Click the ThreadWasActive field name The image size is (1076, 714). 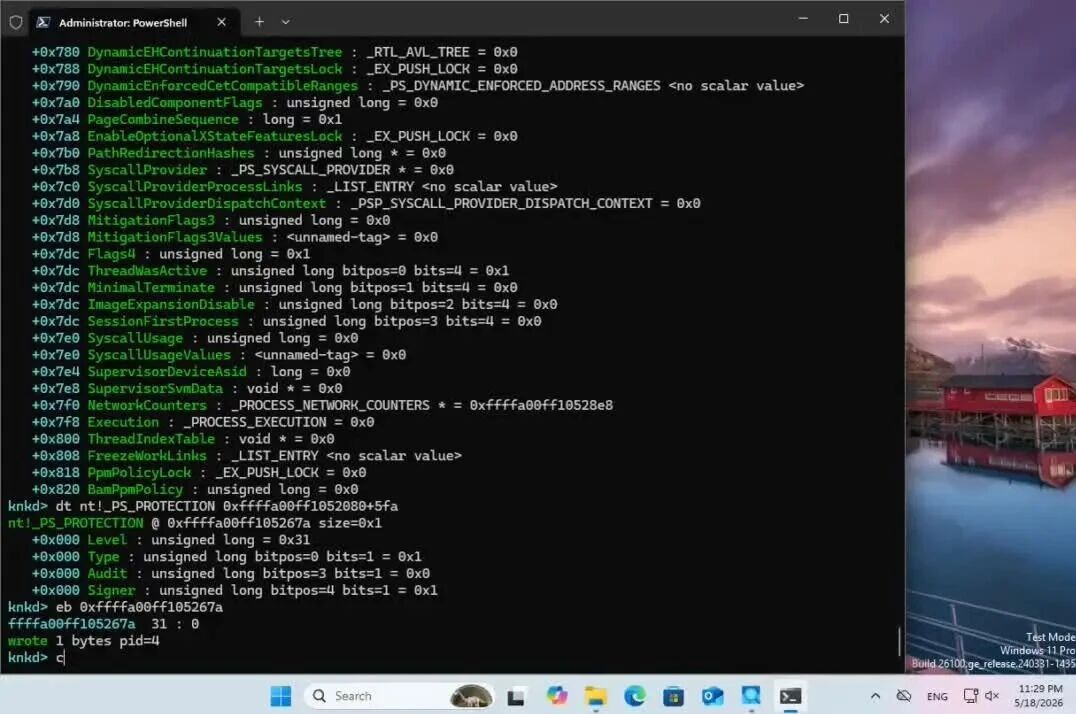click(147, 270)
